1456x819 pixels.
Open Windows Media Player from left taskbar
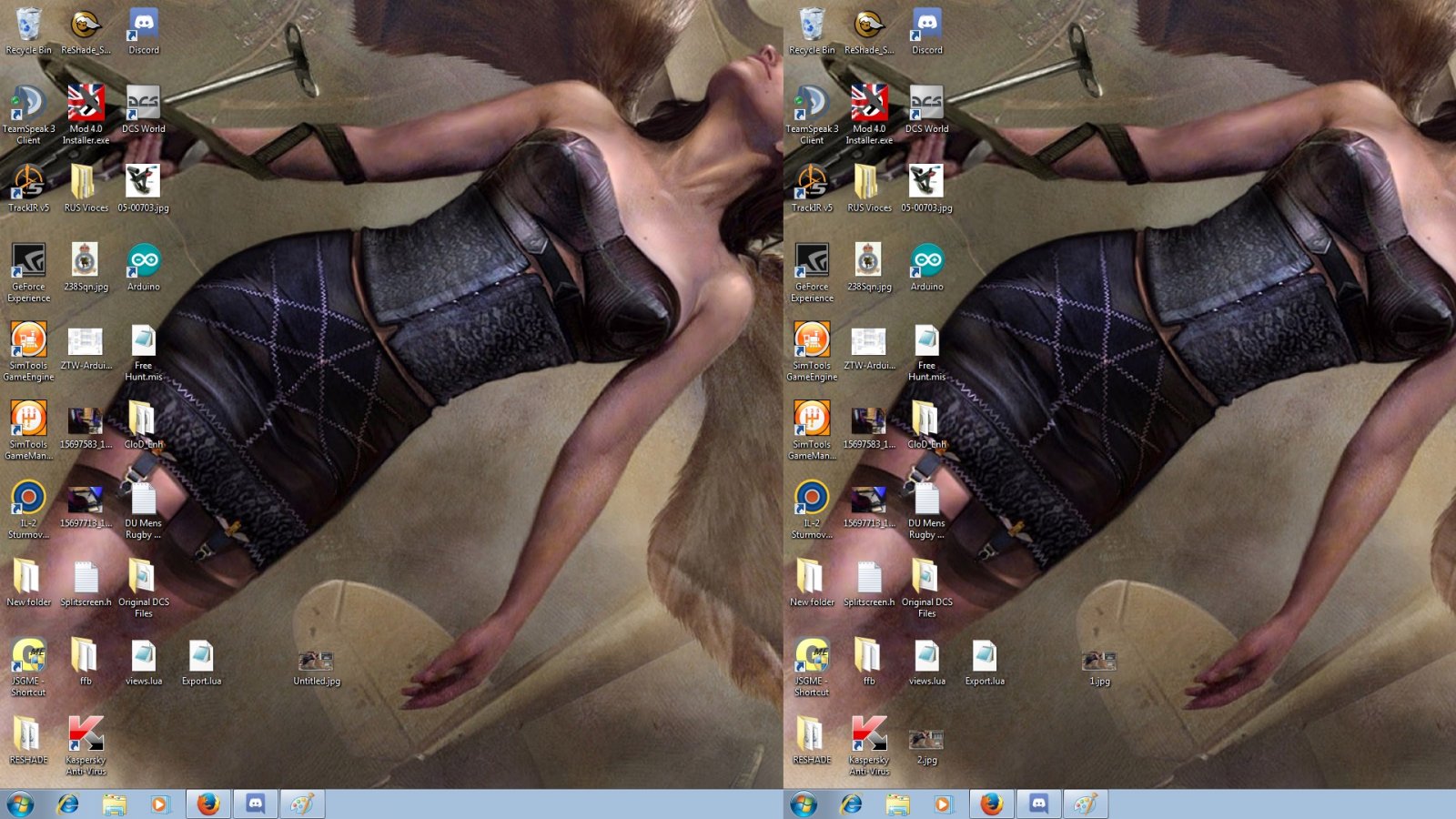(159, 804)
